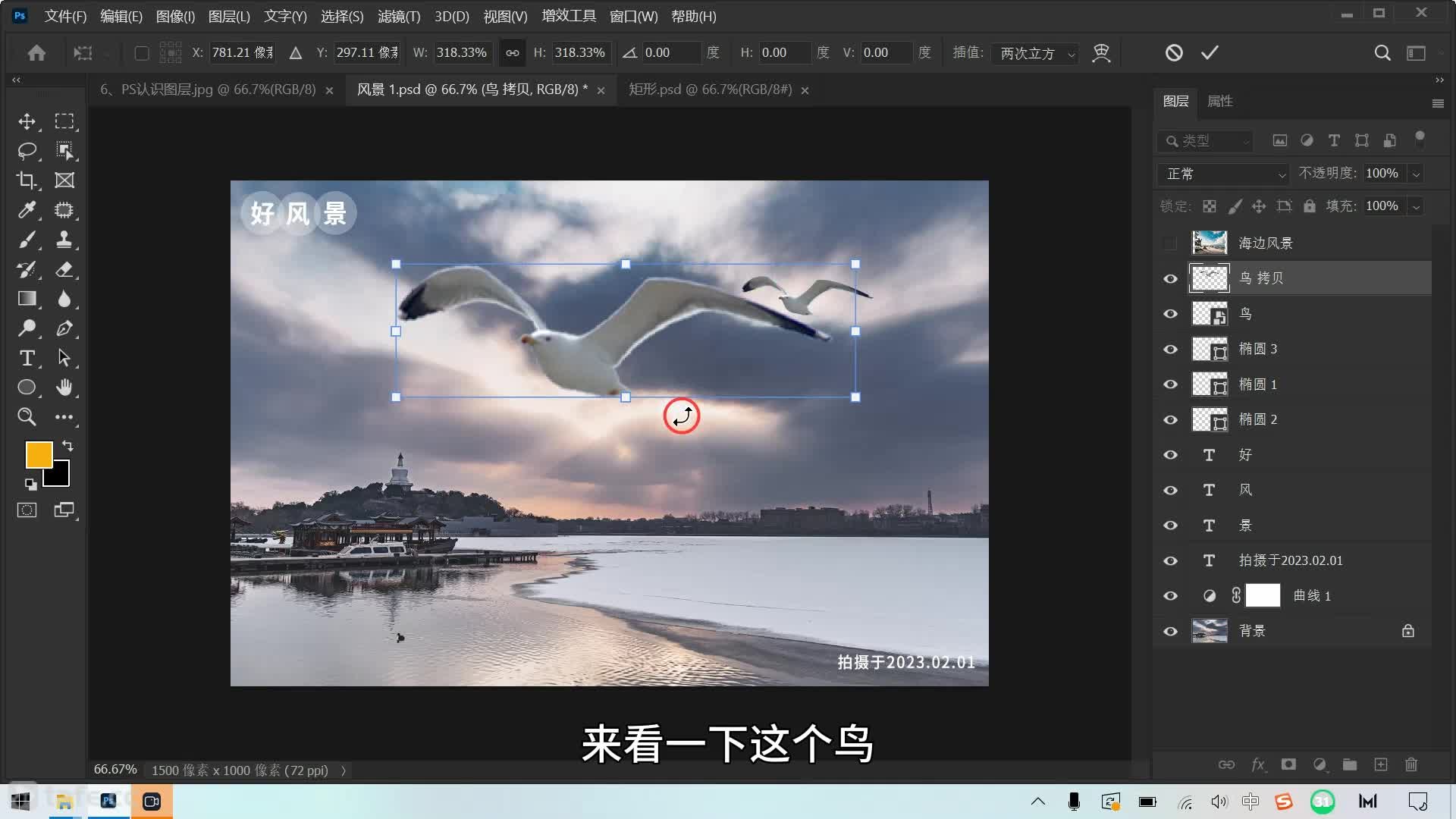Open the 图层(L) menu

pos(229,16)
